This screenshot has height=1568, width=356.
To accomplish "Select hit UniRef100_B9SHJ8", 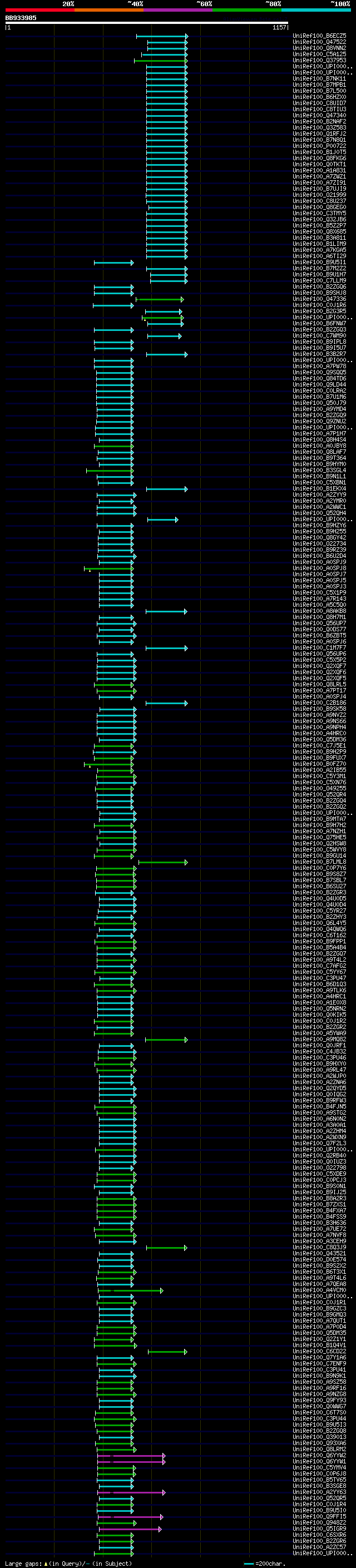I will point(319,293).
